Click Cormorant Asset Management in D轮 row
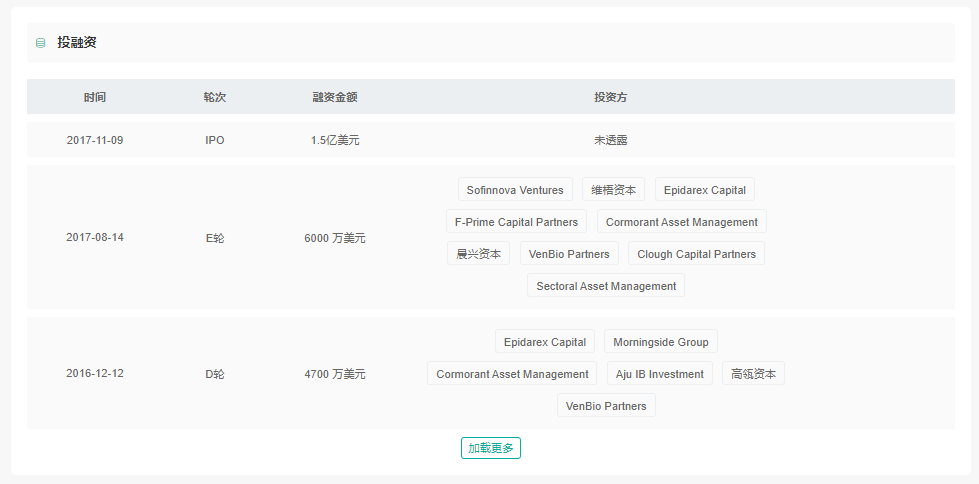 point(512,374)
